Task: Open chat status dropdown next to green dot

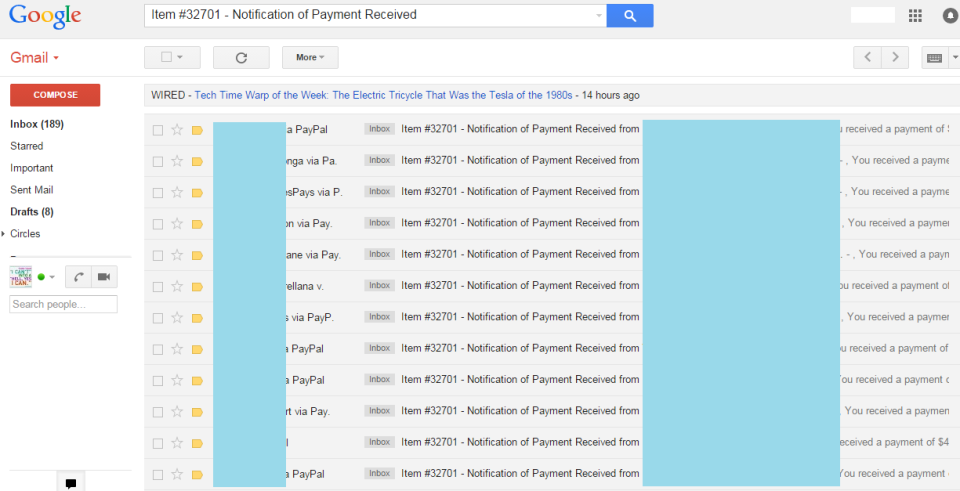Action: tap(52, 277)
